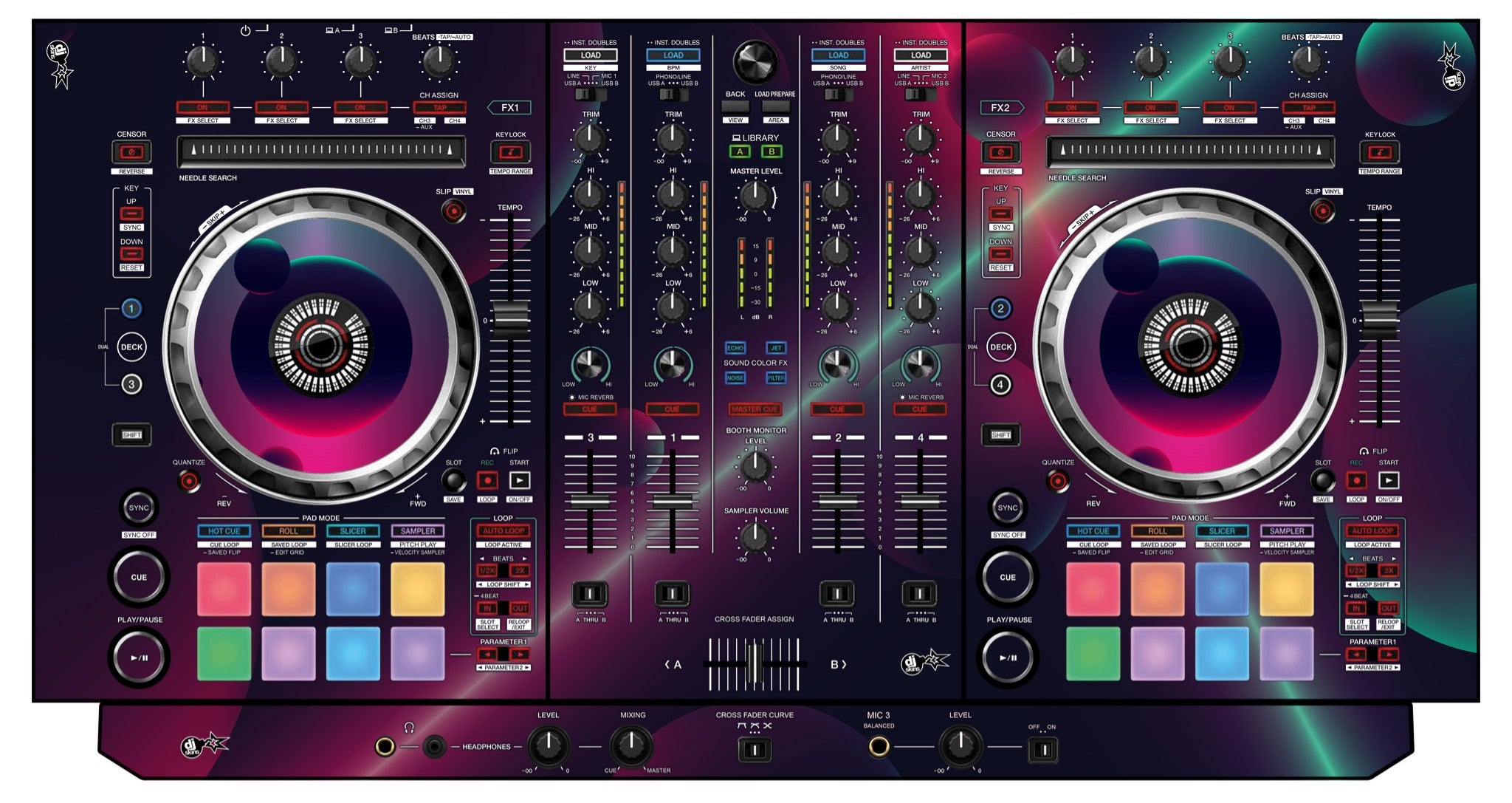This screenshot has height=803, width=1512.
Task: Click the crossfader handle
Action: click(x=755, y=663)
